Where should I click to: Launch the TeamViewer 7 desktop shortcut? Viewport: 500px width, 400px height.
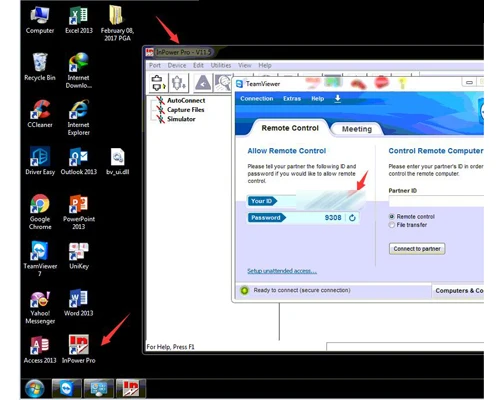point(40,259)
